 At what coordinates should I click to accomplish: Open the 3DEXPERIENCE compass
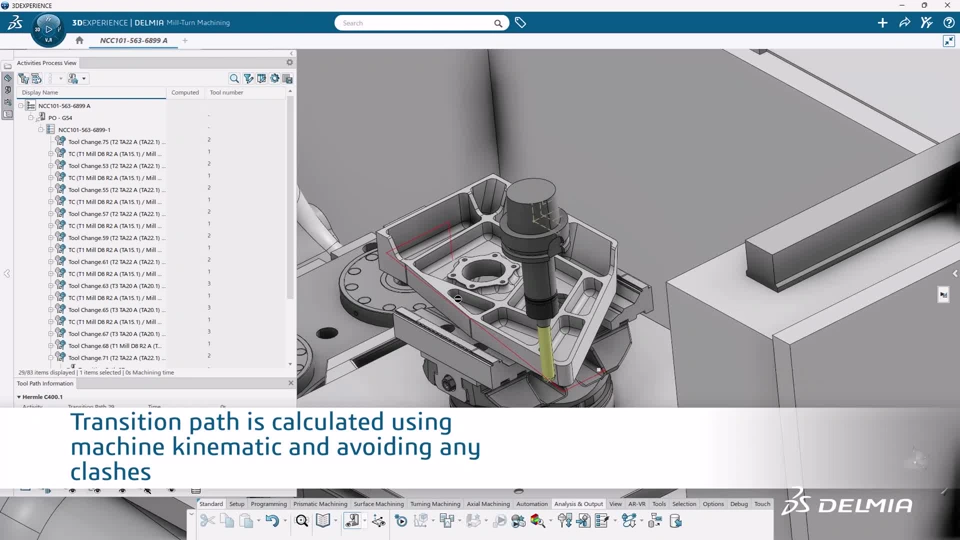coord(48,29)
